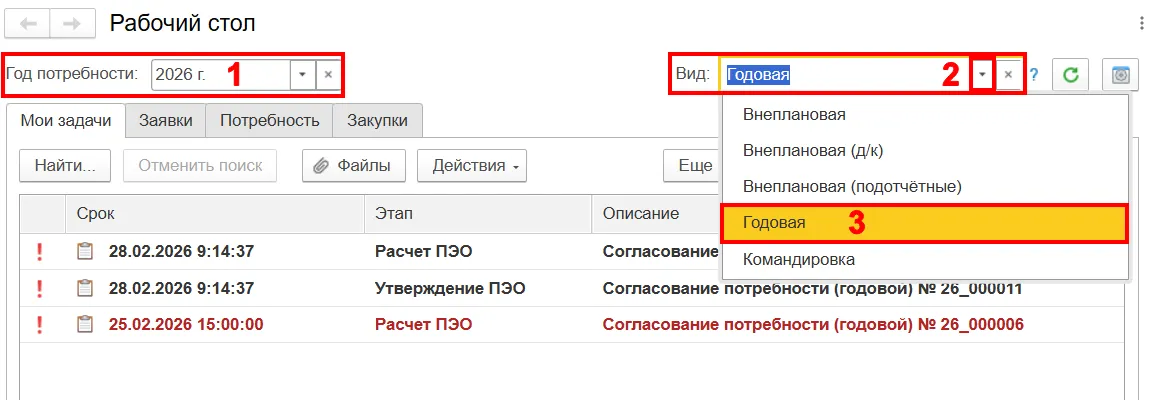Viewport: 1150px width, 400px height.
Task: Click the Найти... button
Action: pos(65,166)
